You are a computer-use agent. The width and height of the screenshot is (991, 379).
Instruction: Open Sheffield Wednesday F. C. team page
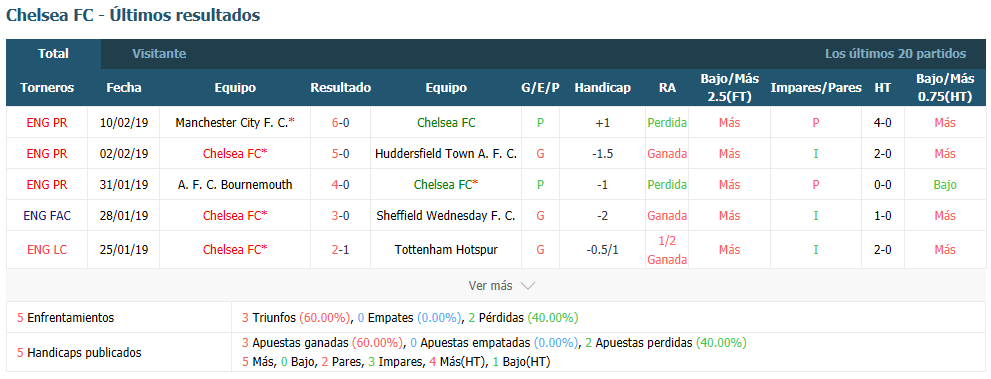click(446, 215)
